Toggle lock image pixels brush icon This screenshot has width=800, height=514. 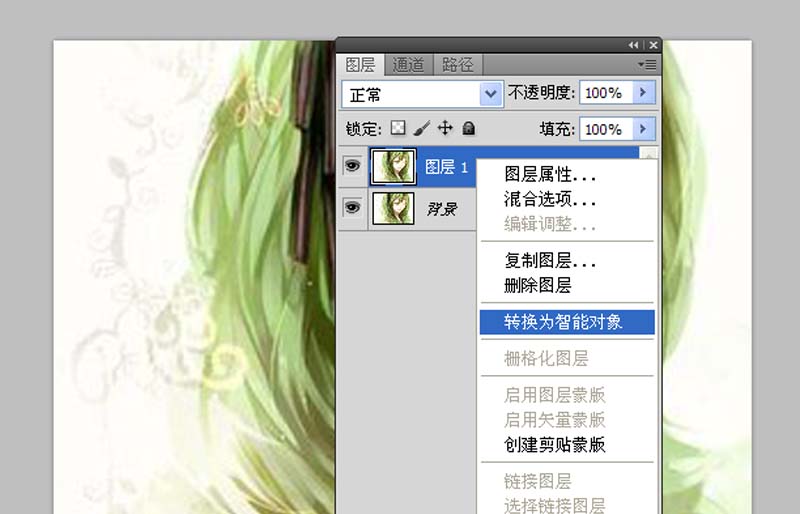pos(421,128)
